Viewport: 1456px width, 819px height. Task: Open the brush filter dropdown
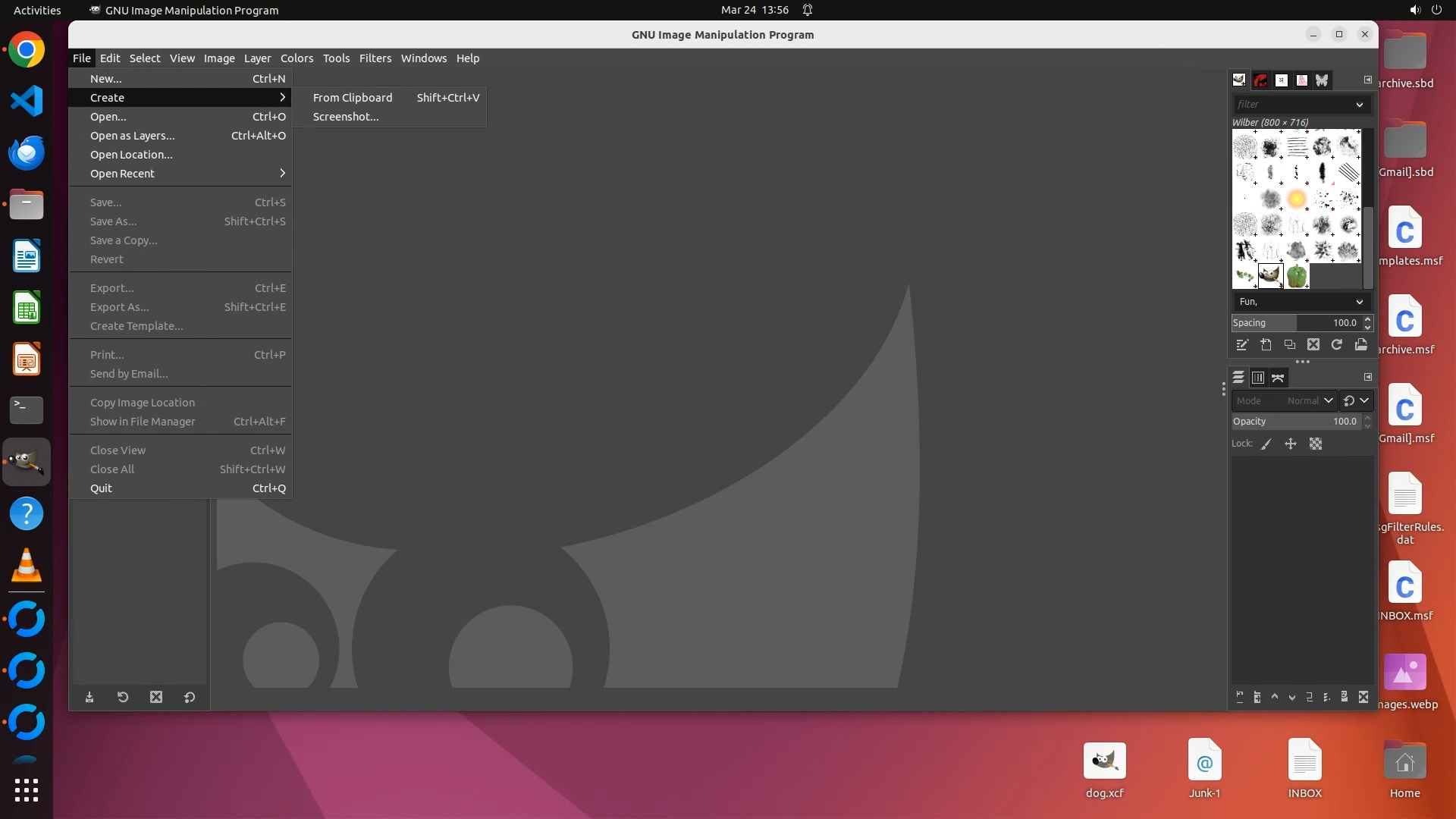(1360, 105)
